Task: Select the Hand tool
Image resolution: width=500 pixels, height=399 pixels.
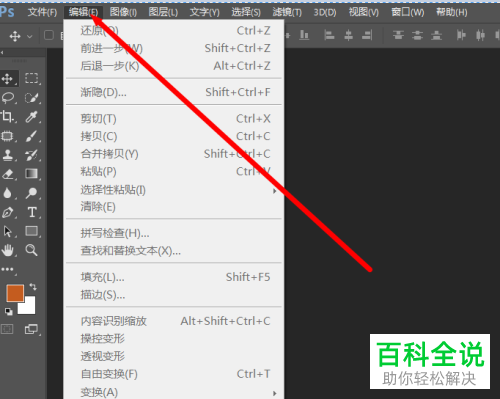Action: pyautogui.click(x=7, y=250)
